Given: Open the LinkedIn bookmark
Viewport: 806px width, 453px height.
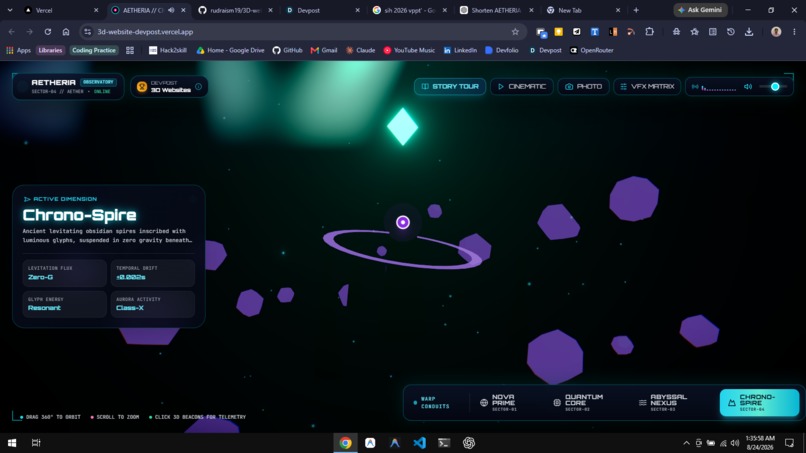Looking at the screenshot, I should tap(460, 50).
